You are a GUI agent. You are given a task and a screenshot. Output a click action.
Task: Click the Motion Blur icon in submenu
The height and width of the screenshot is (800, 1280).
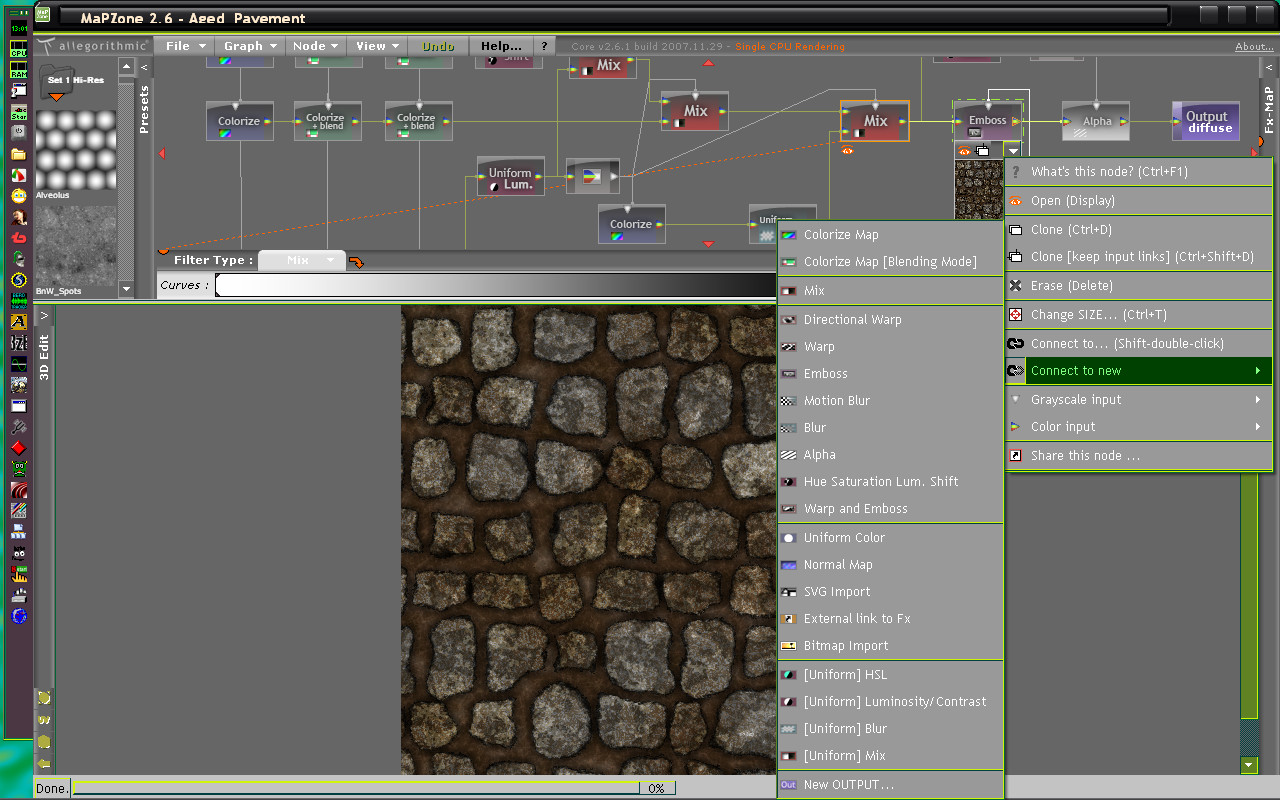pyautogui.click(x=789, y=401)
